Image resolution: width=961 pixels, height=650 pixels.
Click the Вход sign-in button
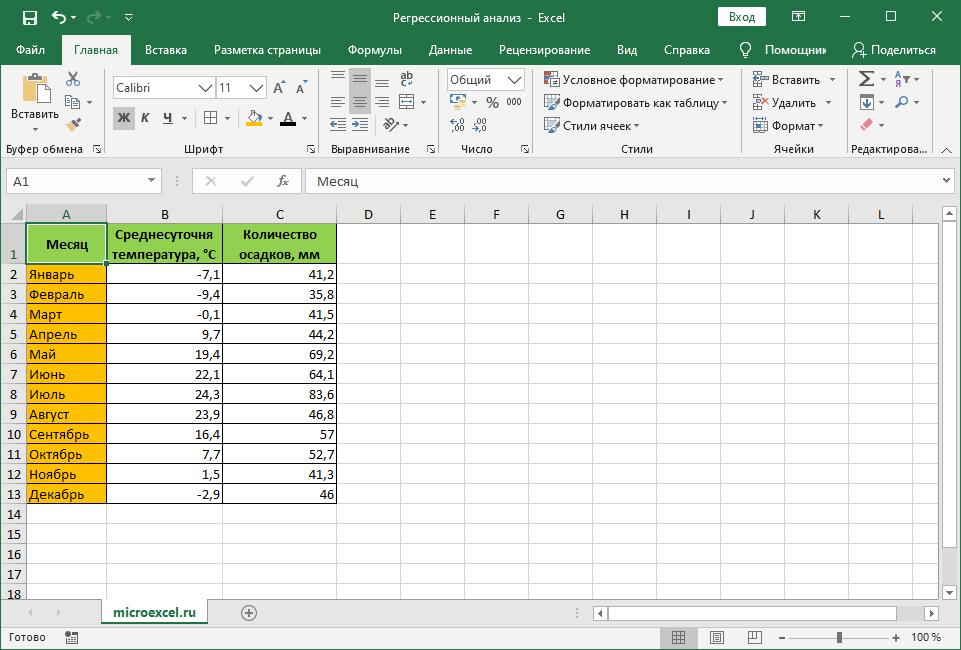tap(741, 17)
